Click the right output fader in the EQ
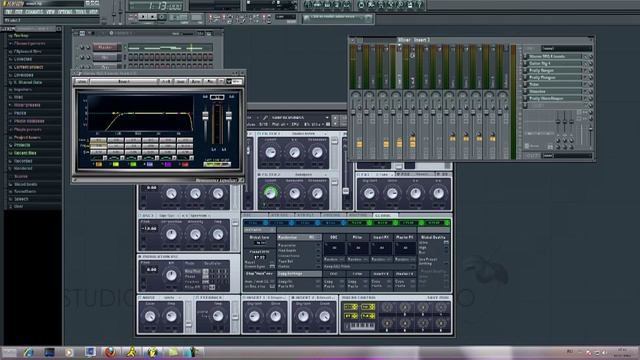The image size is (640, 360). 229,116
